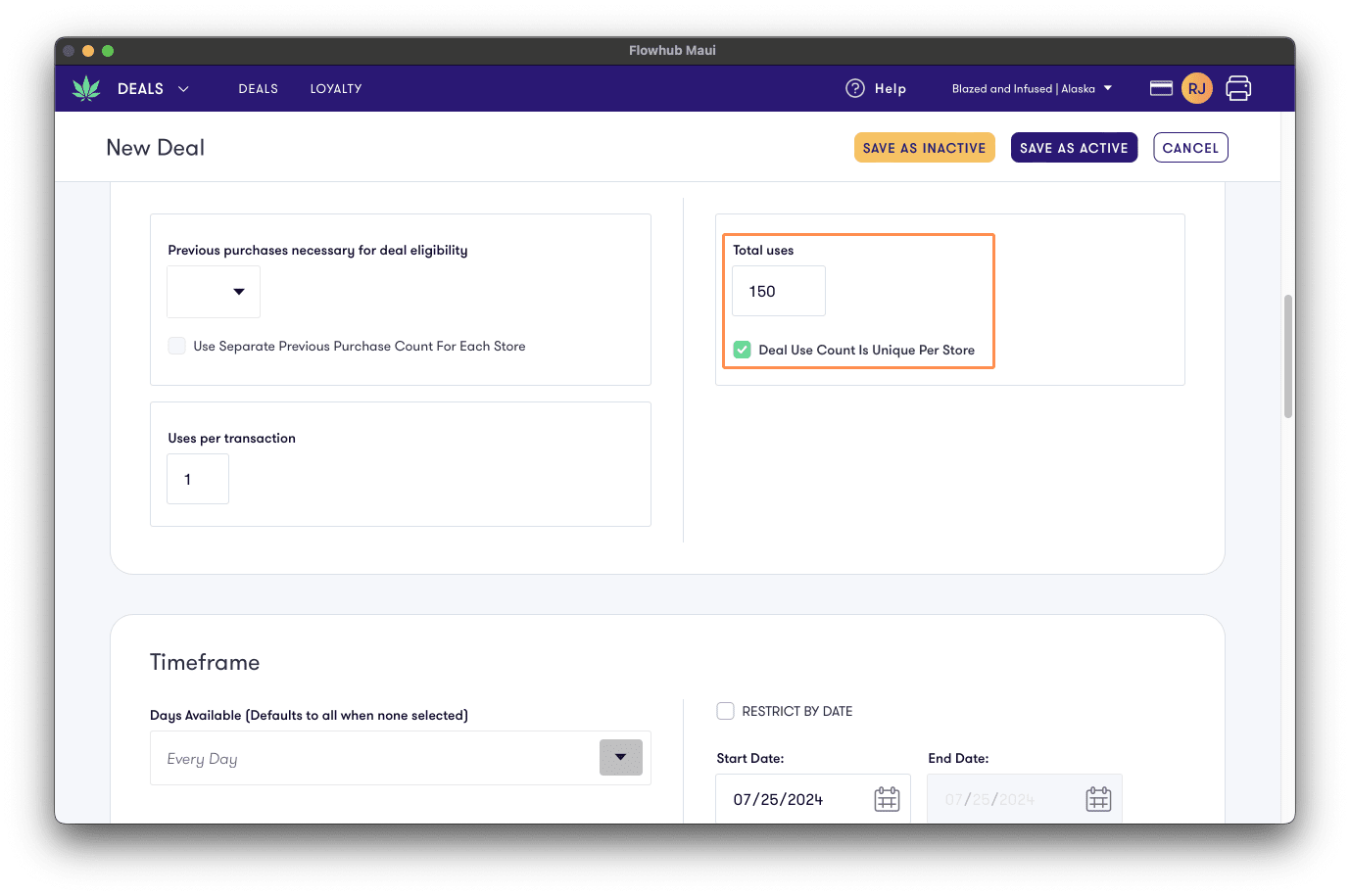Open Help via the question mark icon
The height and width of the screenshot is (896, 1350).
[854, 88]
